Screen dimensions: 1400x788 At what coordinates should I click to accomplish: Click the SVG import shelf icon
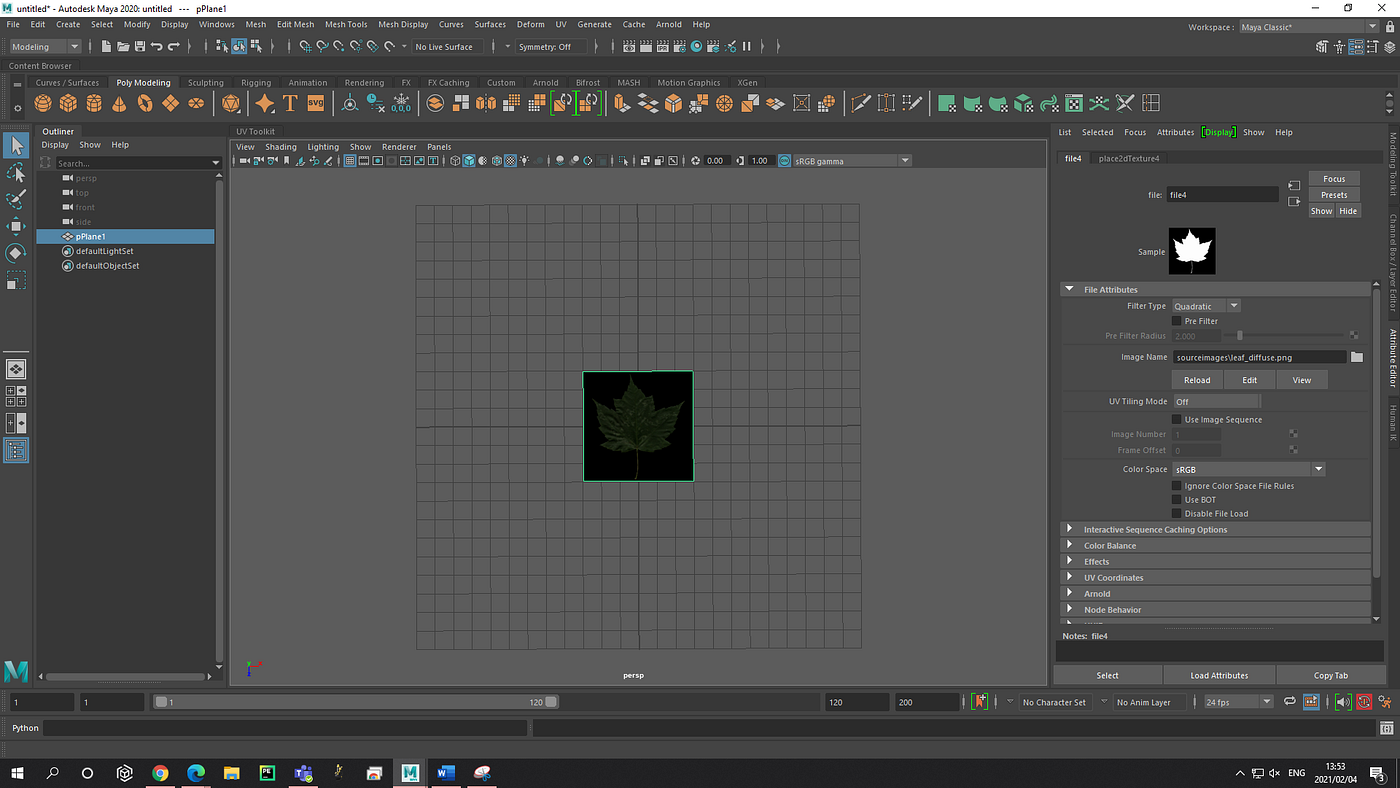pos(315,103)
